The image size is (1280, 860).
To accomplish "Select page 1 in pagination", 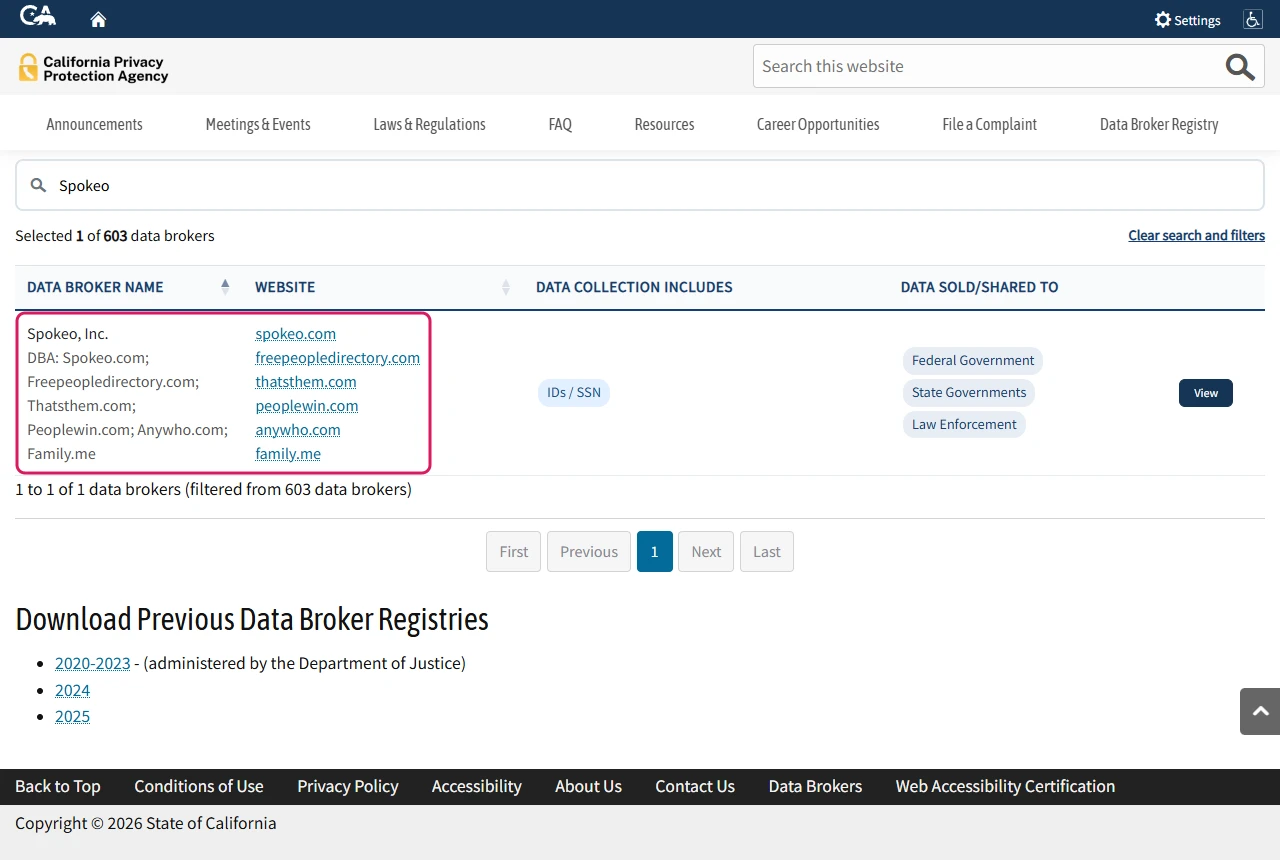I will pos(655,552).
